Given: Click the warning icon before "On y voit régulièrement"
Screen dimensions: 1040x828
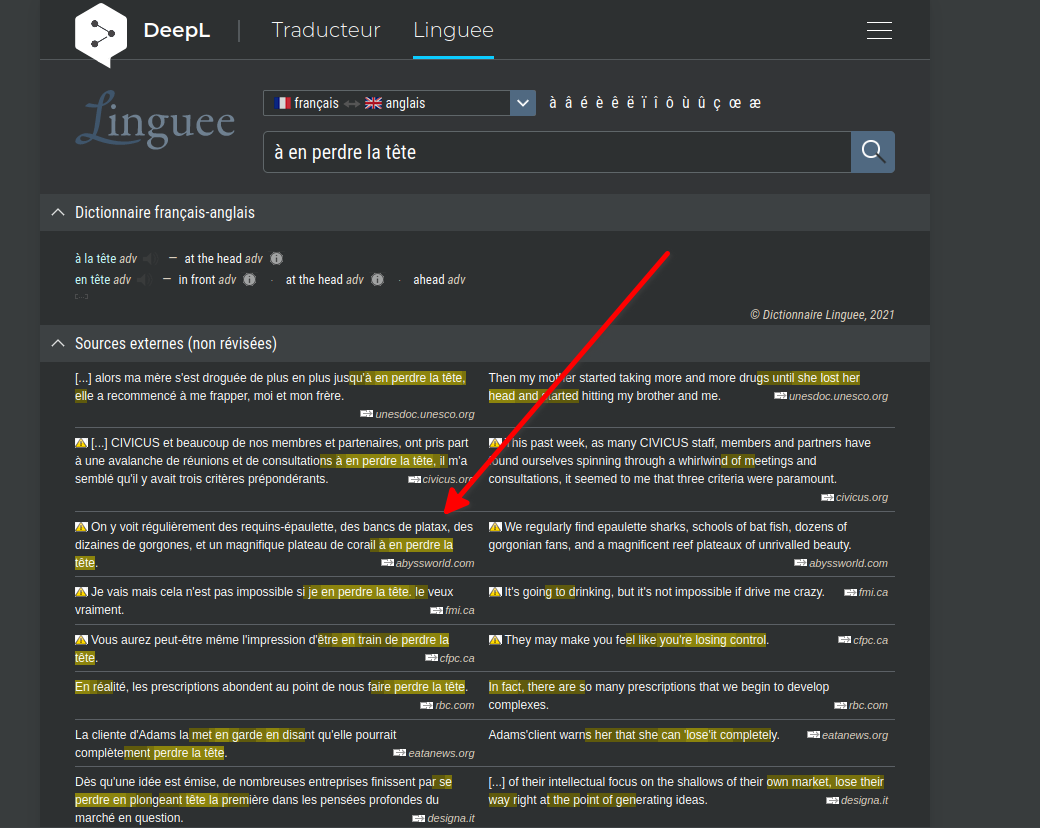Looking at the screenshot, I should point(81,527).
